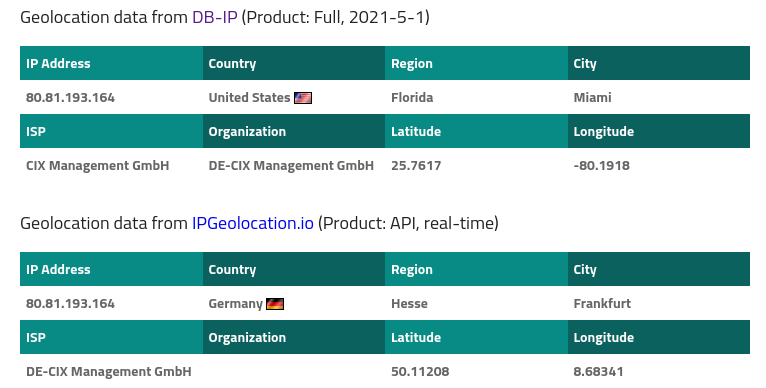Viewport: 766px width, 388px height.
Task: Click the United States country text
Action: 249,98
